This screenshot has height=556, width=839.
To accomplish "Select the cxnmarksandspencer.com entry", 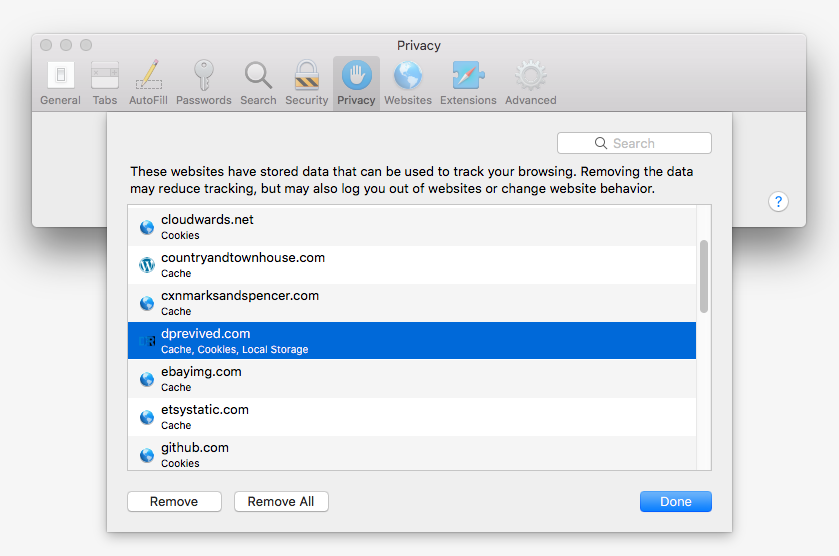I will 412,303.
